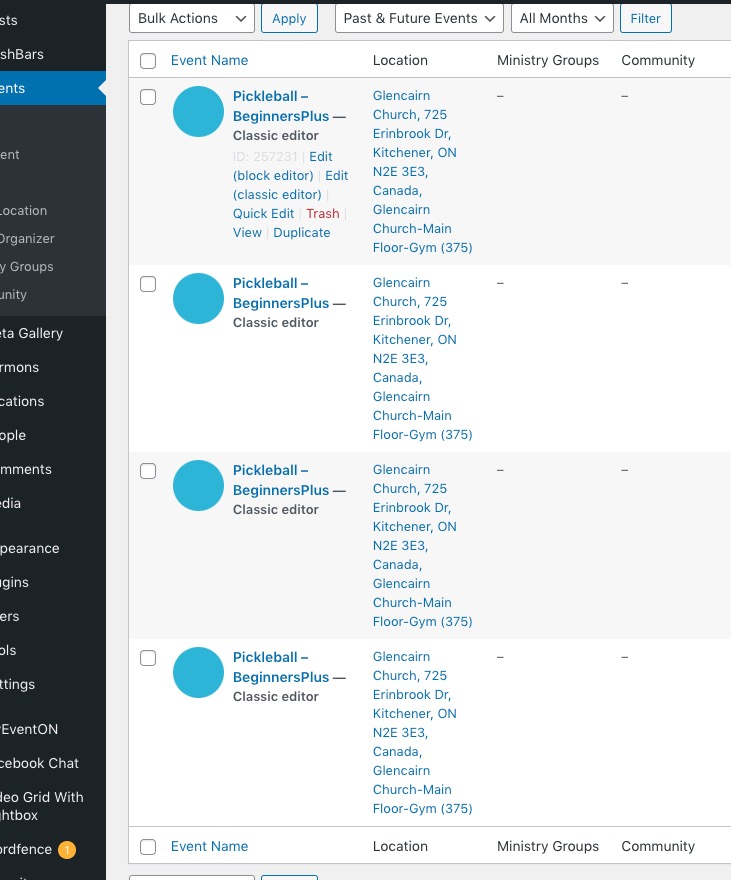Select the third Pickleball event's checkbox

tap(148, 471)
